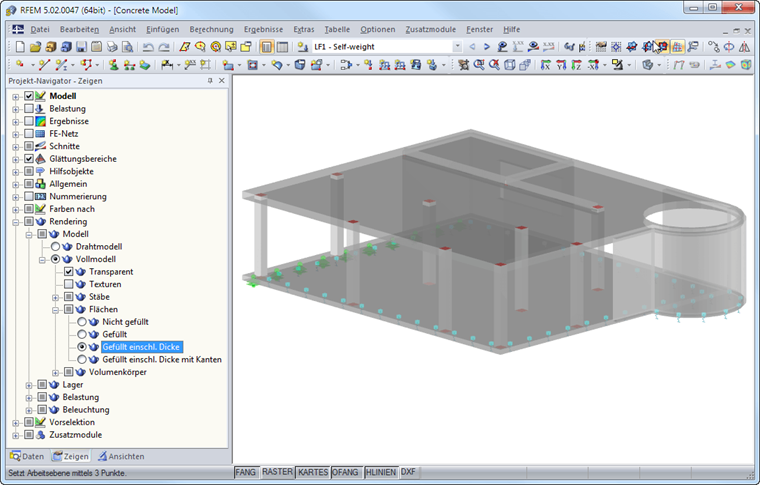Set view in X direction icon
Screen dimensions: 760x485
(545, 64)
